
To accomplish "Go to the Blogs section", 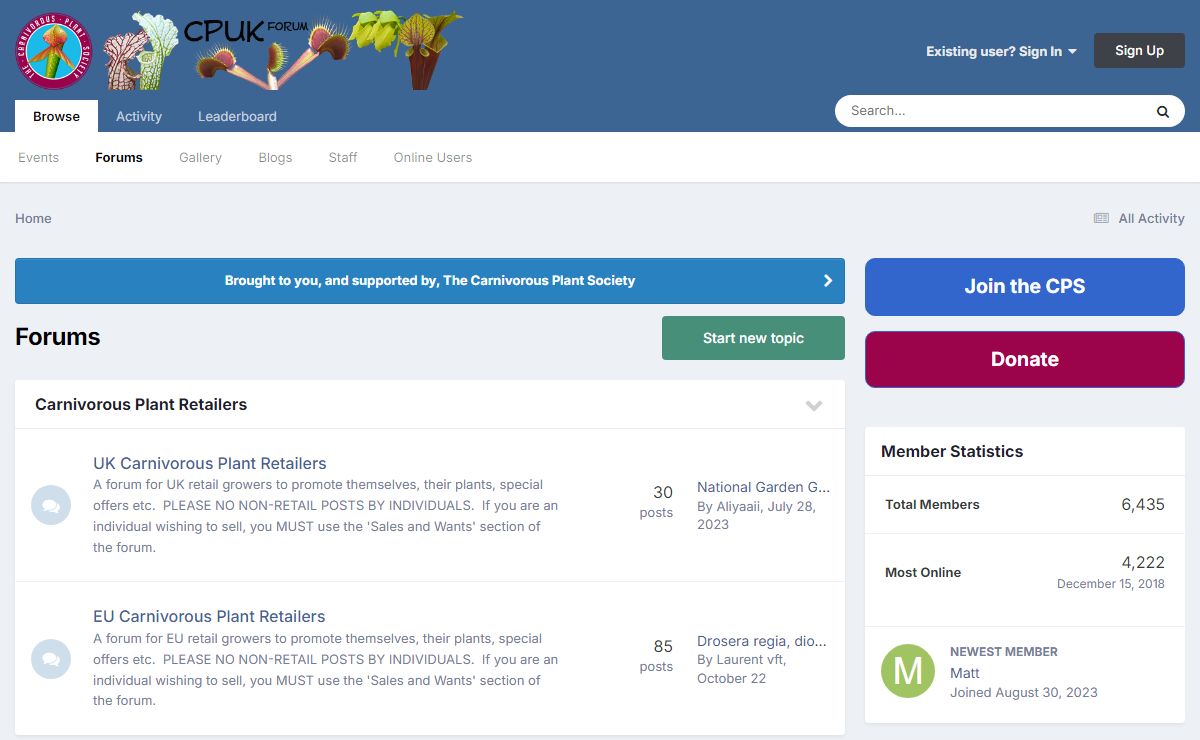I will coord(275,157).
